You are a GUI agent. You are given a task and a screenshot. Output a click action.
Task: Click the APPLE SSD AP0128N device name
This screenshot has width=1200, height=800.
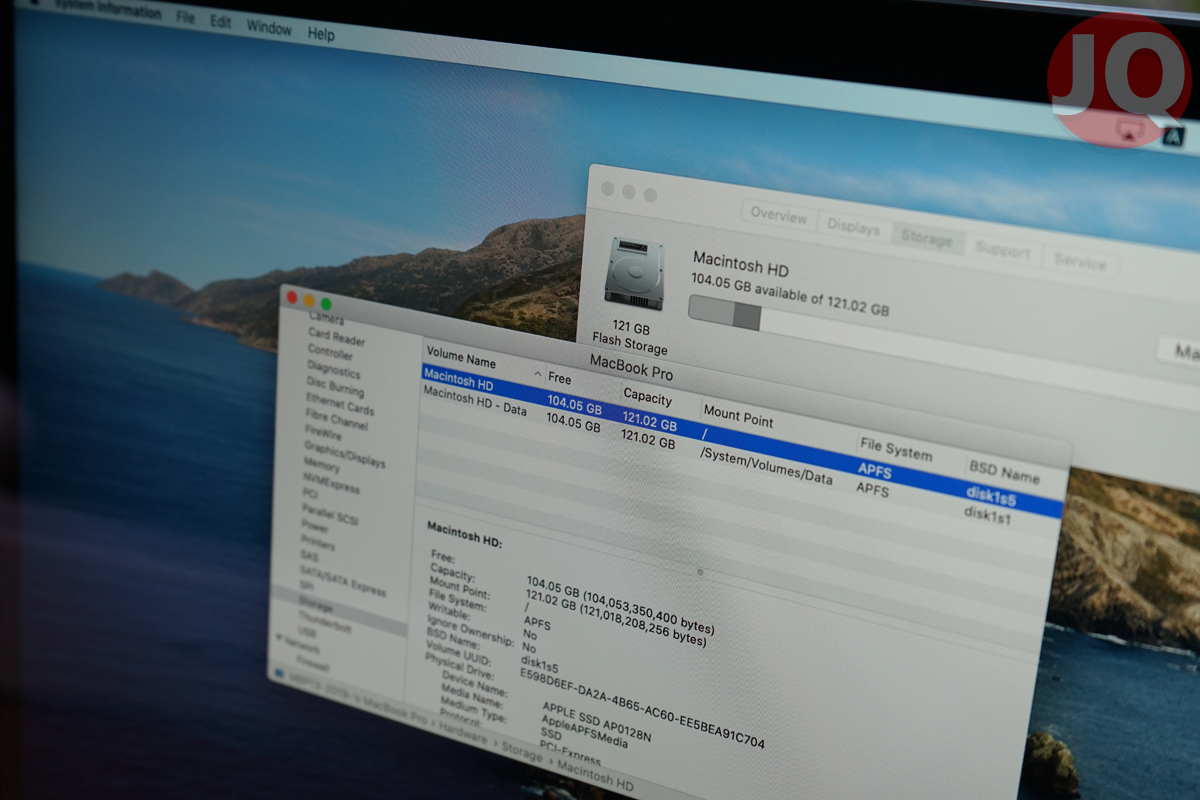coord(596,720)
